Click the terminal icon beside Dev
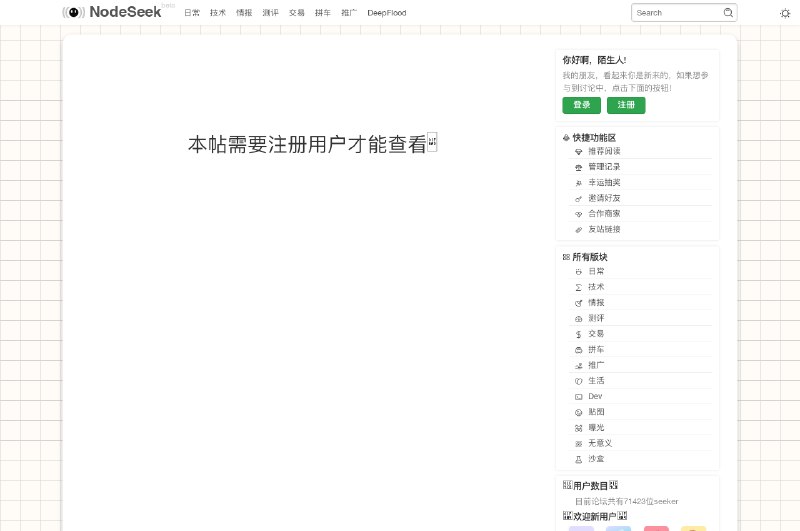The image size is (800, 531). [x=579, y=397]
